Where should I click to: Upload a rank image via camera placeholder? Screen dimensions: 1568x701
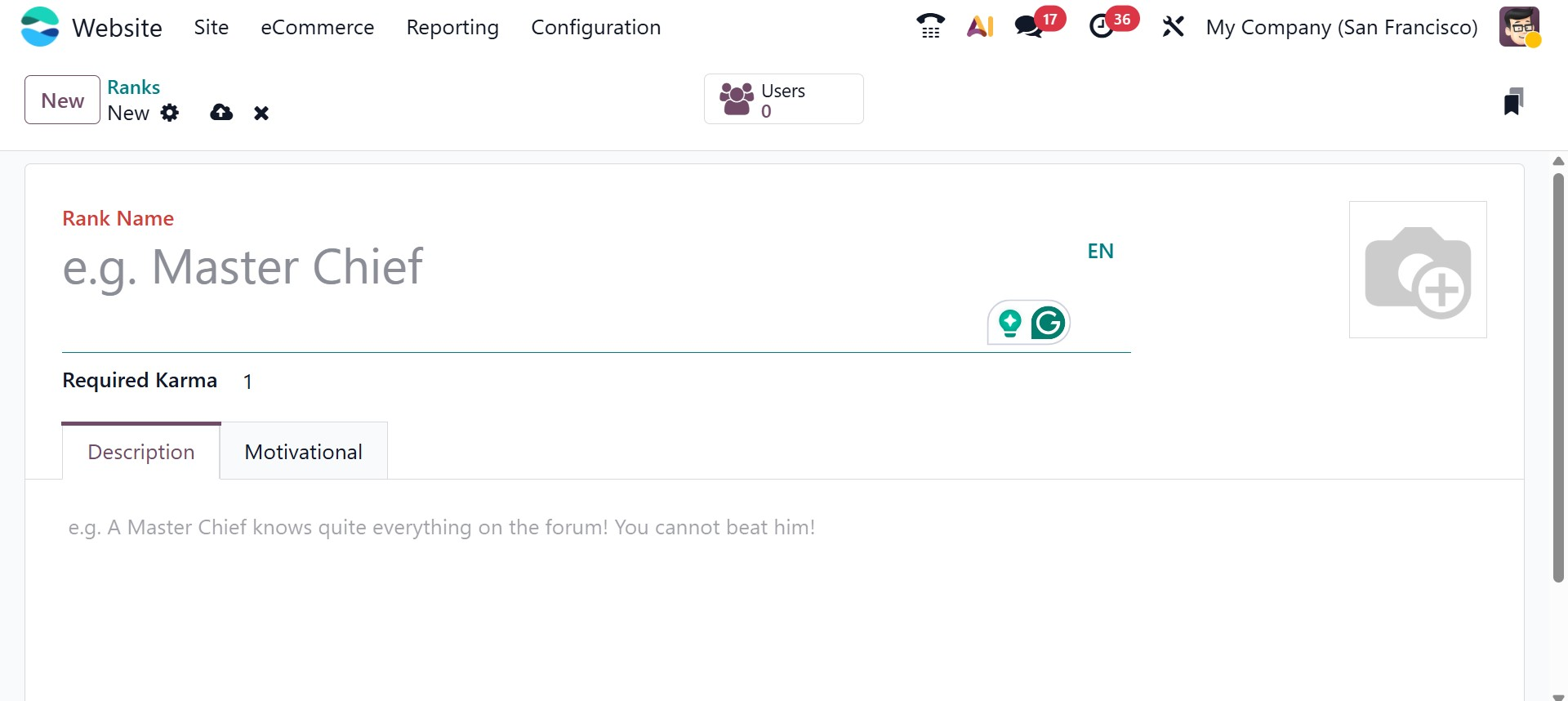1418,270
